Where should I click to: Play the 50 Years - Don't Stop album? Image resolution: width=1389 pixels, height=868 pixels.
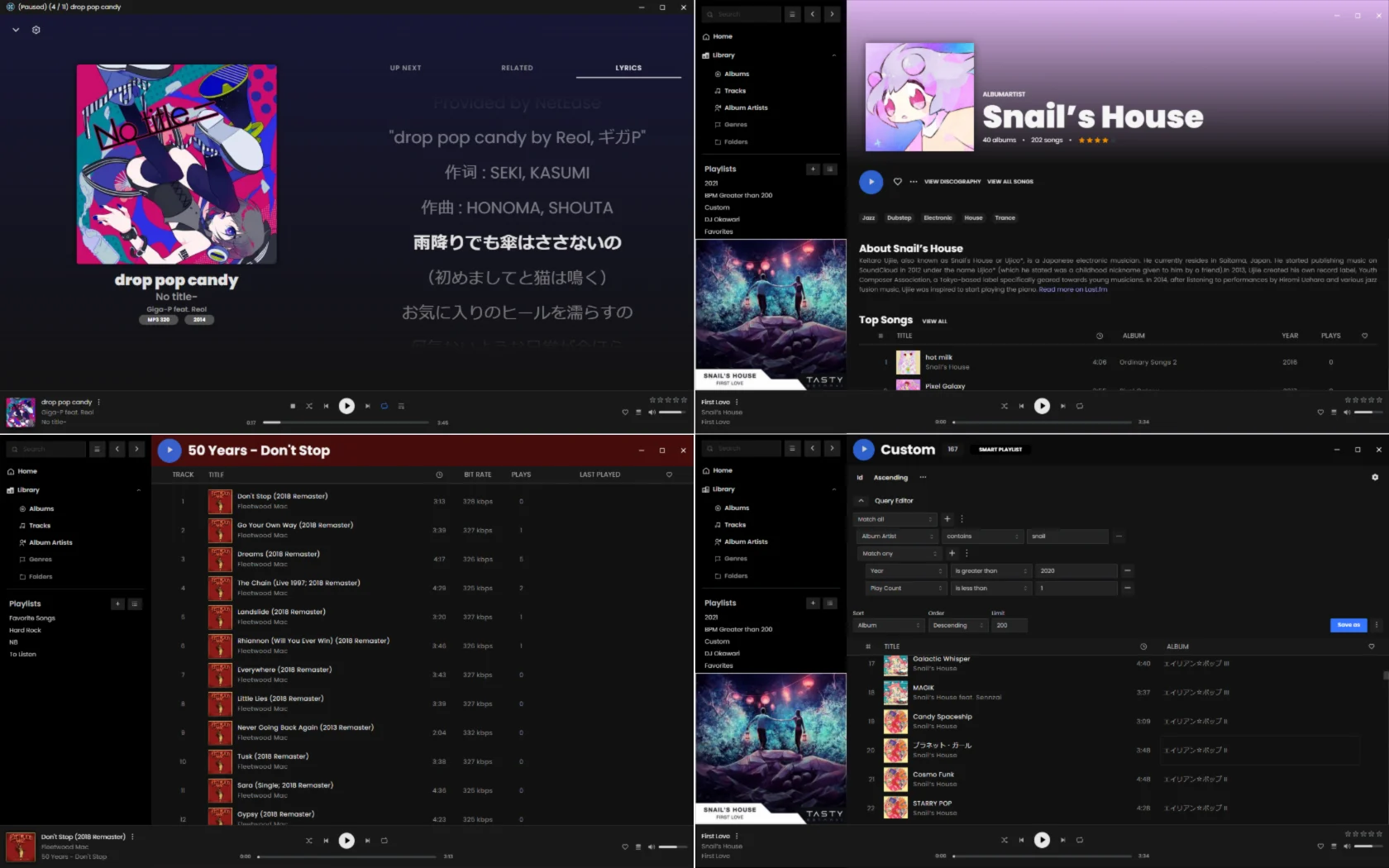(x=169, y=451)
